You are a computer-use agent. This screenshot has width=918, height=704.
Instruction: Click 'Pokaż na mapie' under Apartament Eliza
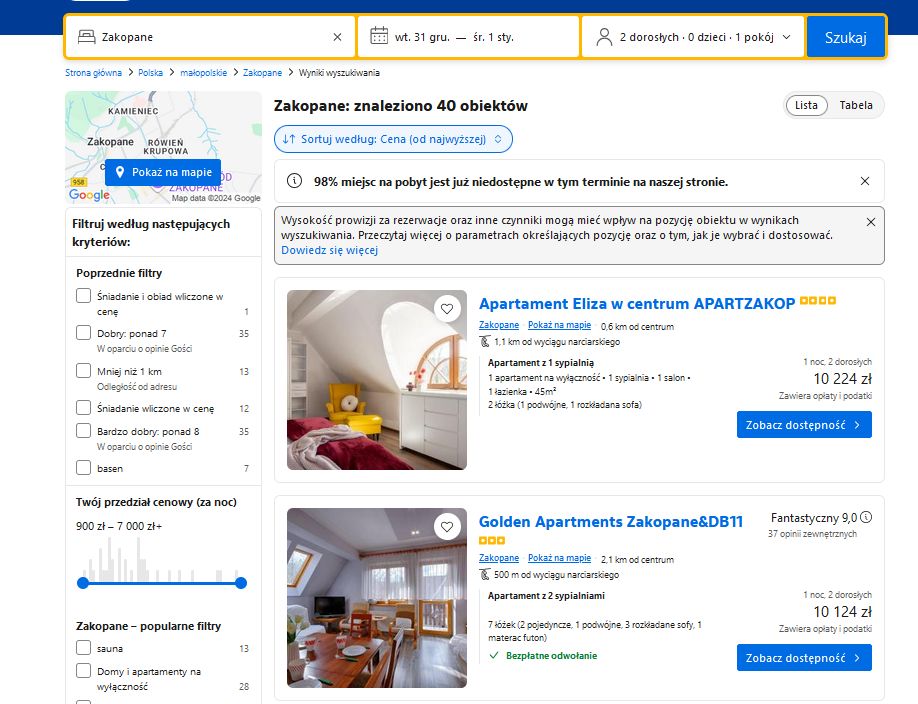point(559,325)
